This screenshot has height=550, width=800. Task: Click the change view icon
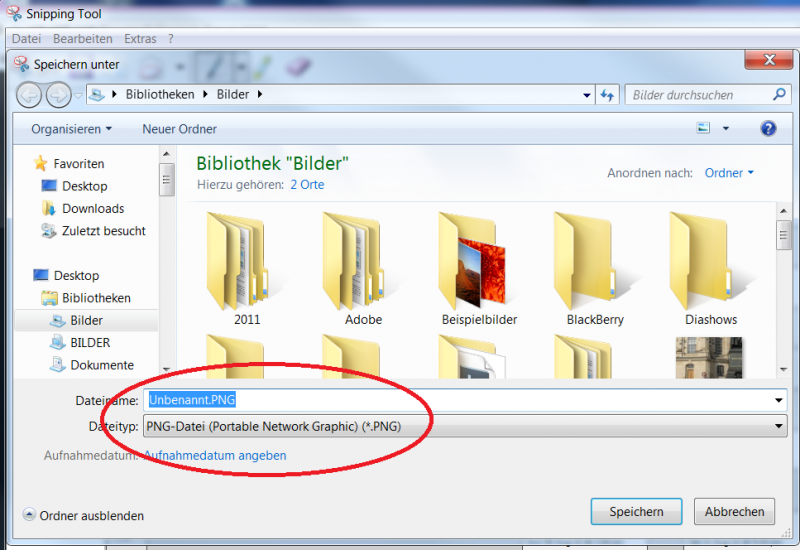point(703,128)
